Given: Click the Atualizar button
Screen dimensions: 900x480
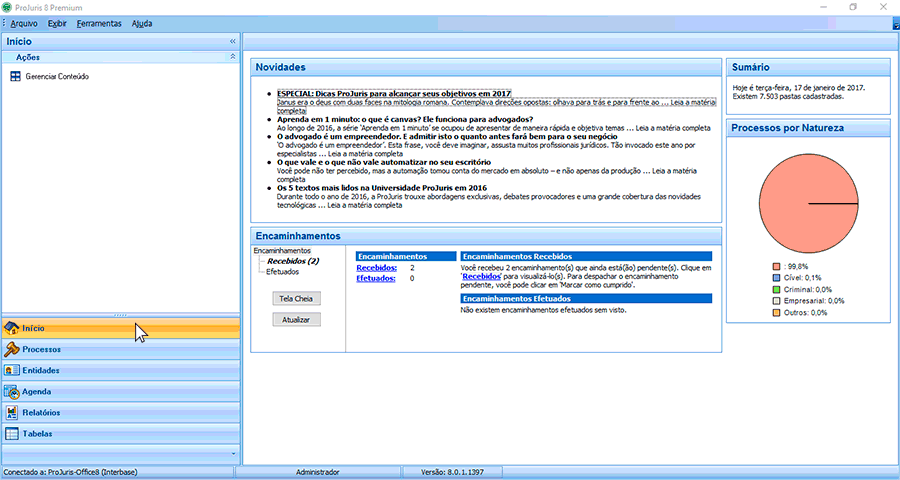Looking at the screenshot, I should click(x=296, y=320).
